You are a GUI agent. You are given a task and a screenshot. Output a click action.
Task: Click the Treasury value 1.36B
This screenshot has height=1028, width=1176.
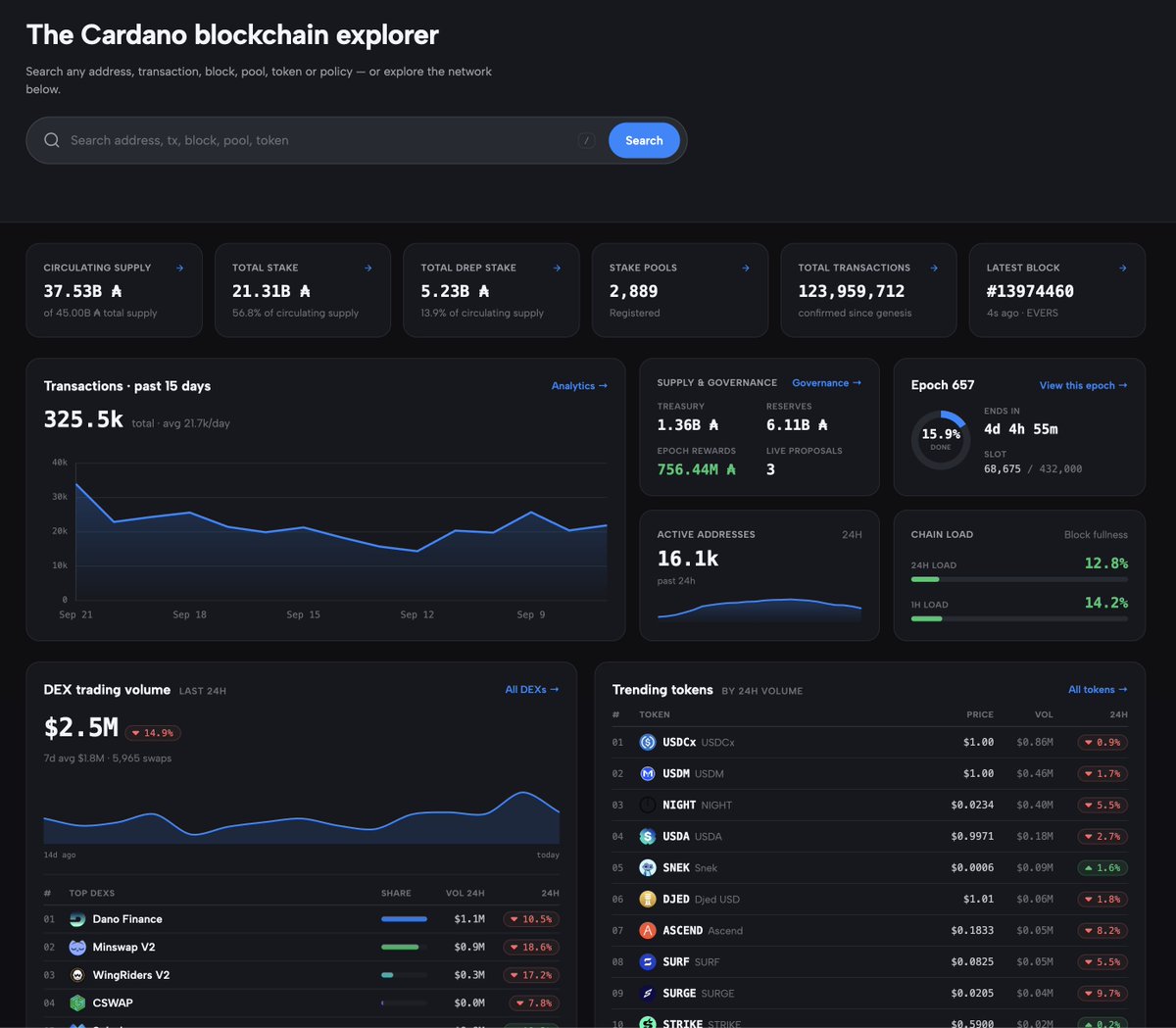click(x=688, y=425)
